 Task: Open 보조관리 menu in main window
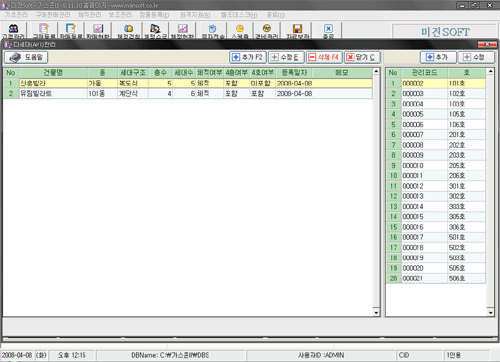click(x=120, y=15)
